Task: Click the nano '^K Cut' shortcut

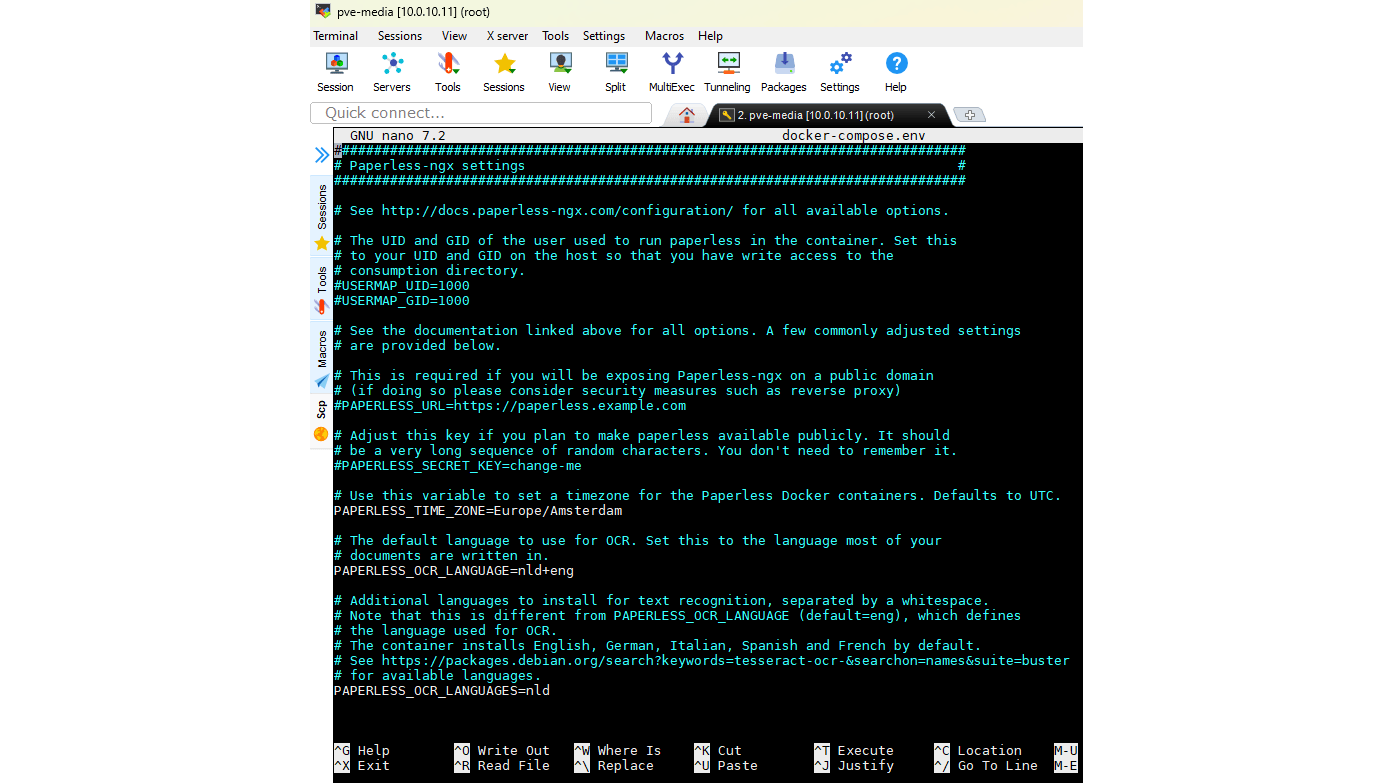Action: coord(718,751)
